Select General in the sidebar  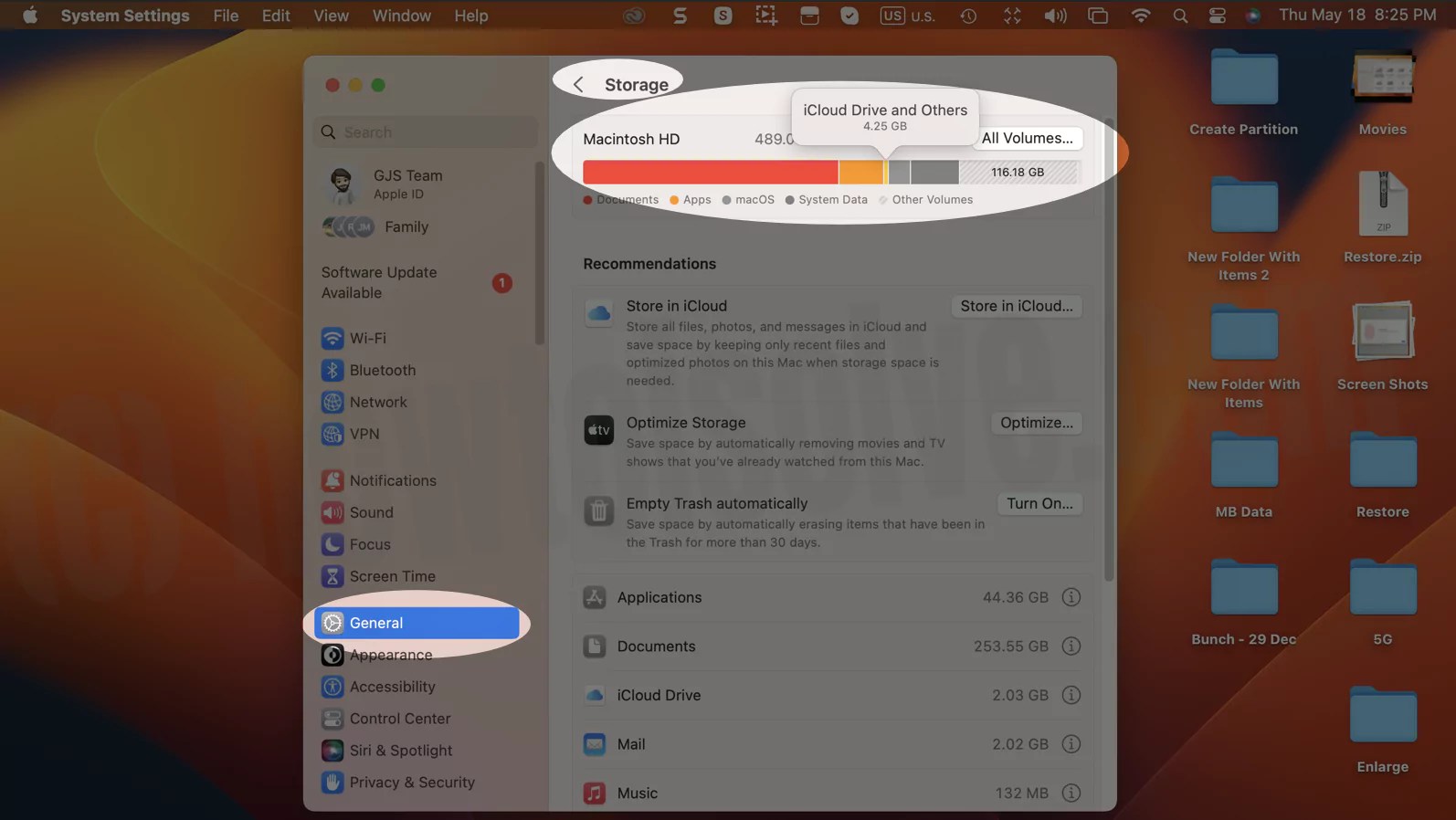(x=417, y=623)
